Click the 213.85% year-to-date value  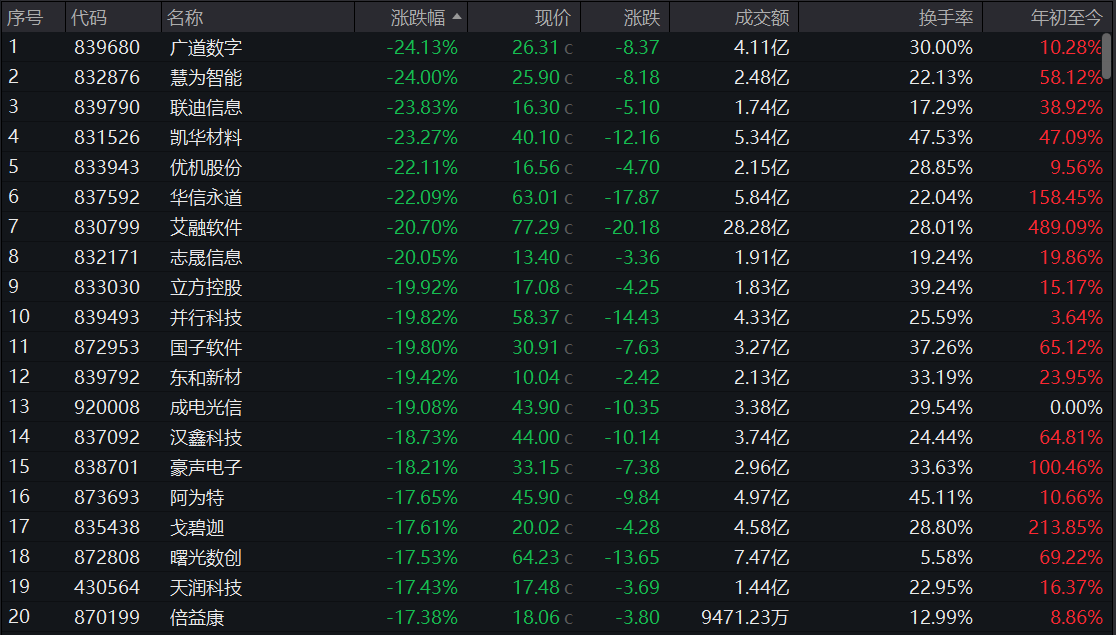point(1065,528)
